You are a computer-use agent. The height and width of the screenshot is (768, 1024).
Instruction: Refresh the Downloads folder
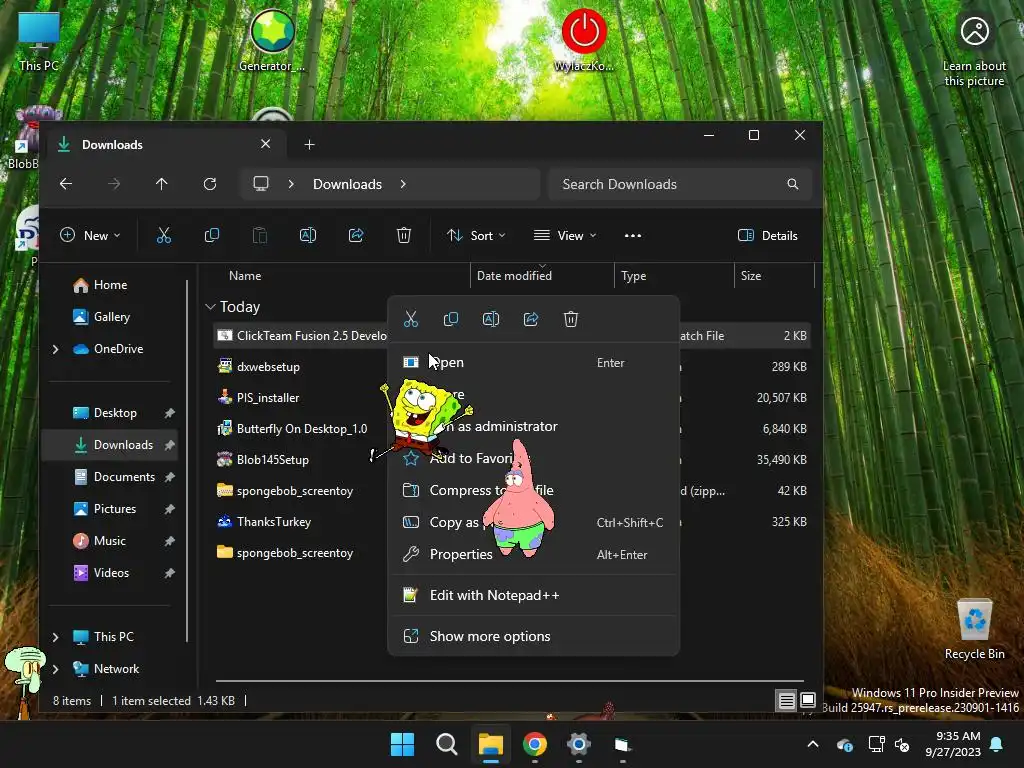pyautogui.click(x=210, y=184)
